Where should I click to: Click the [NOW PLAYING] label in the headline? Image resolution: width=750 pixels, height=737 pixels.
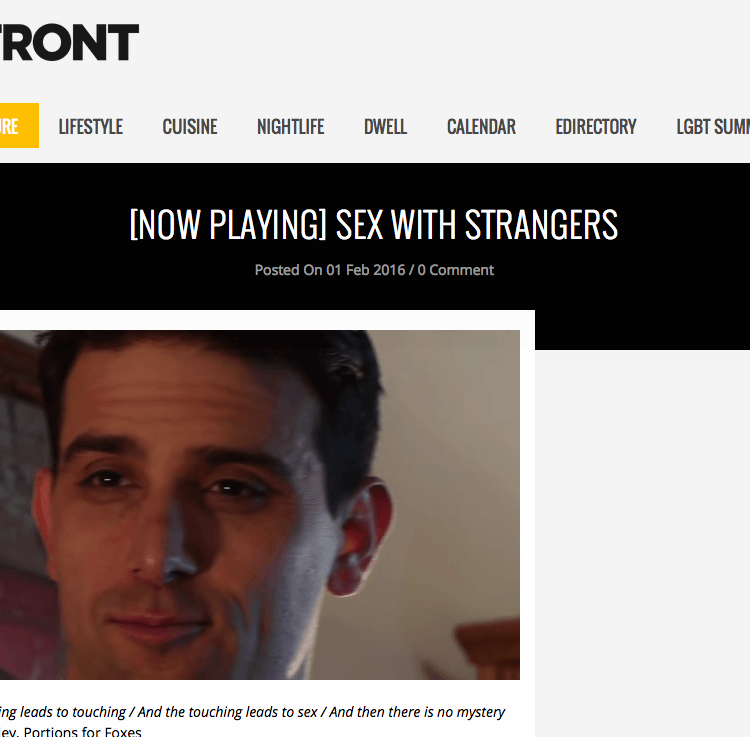(x=228, y=224)
